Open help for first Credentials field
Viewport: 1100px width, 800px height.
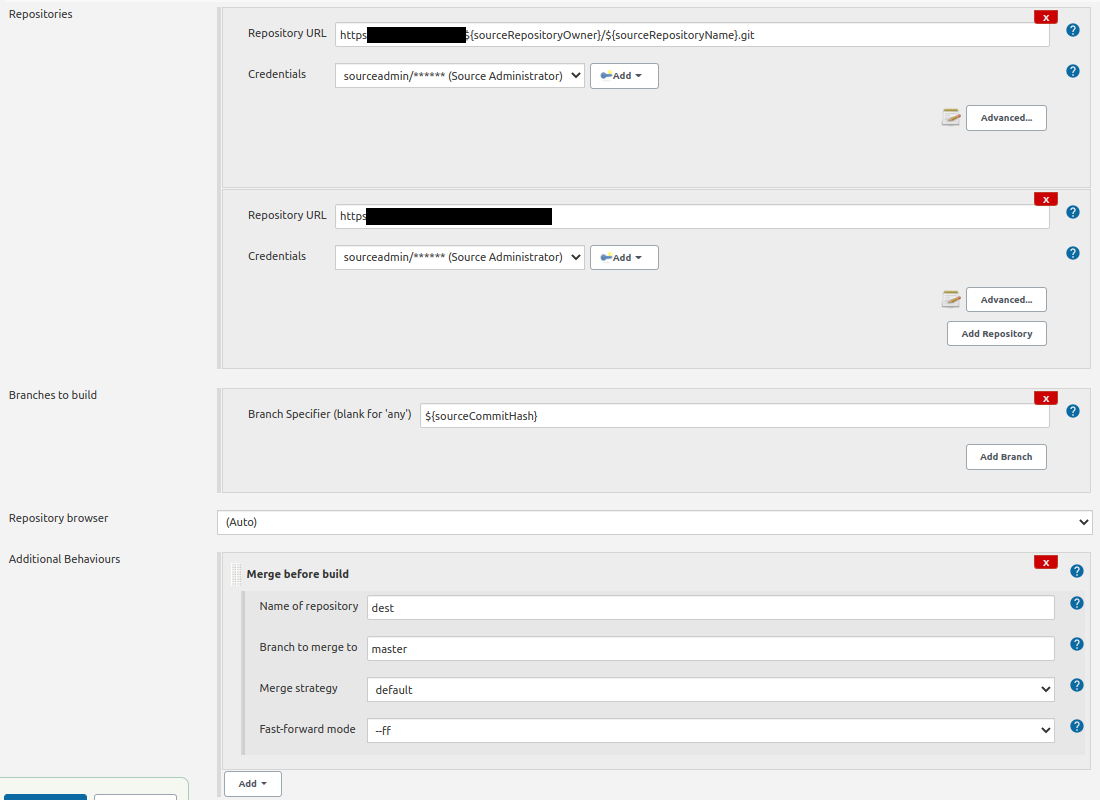[1073, 71]
